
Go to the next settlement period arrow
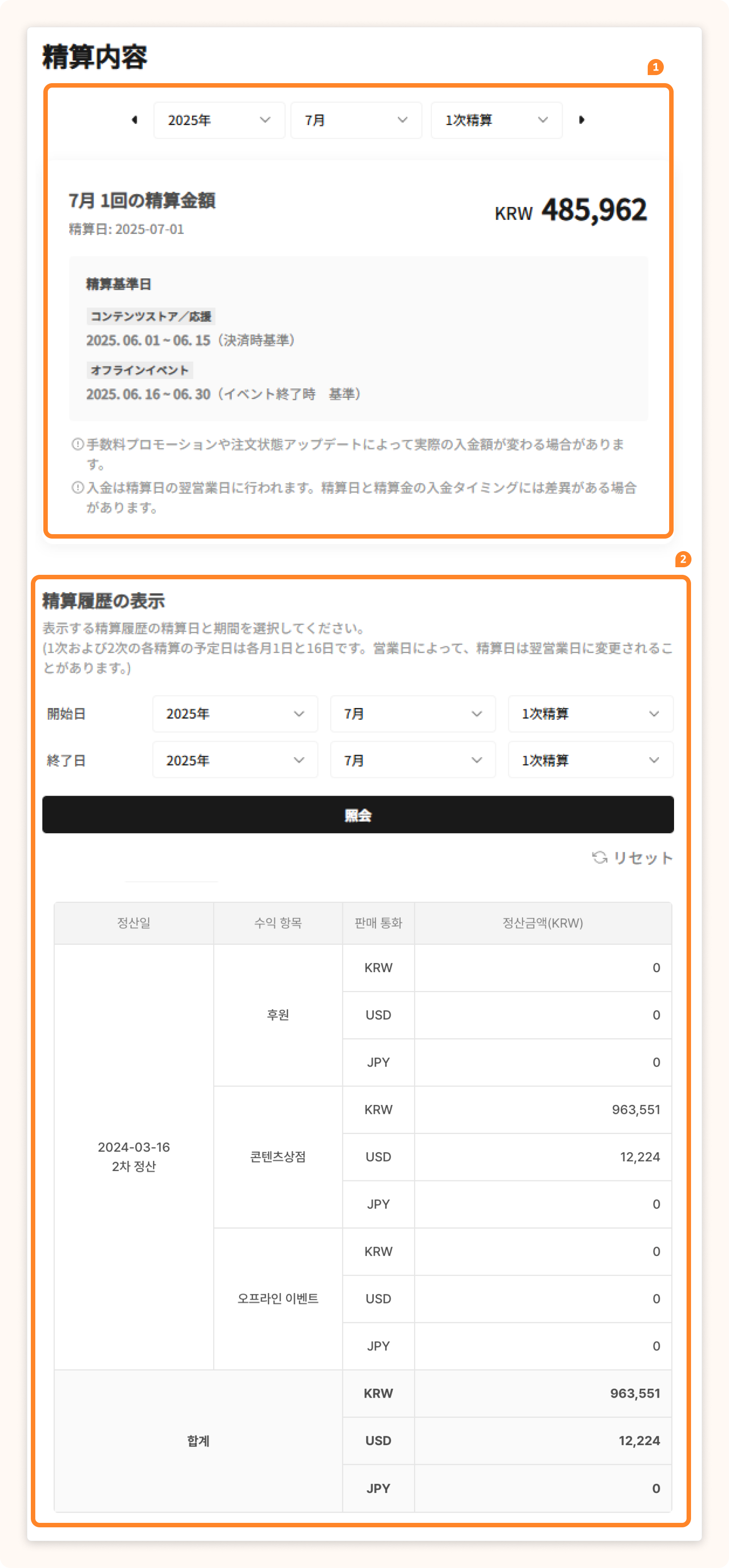click(581, 120)
